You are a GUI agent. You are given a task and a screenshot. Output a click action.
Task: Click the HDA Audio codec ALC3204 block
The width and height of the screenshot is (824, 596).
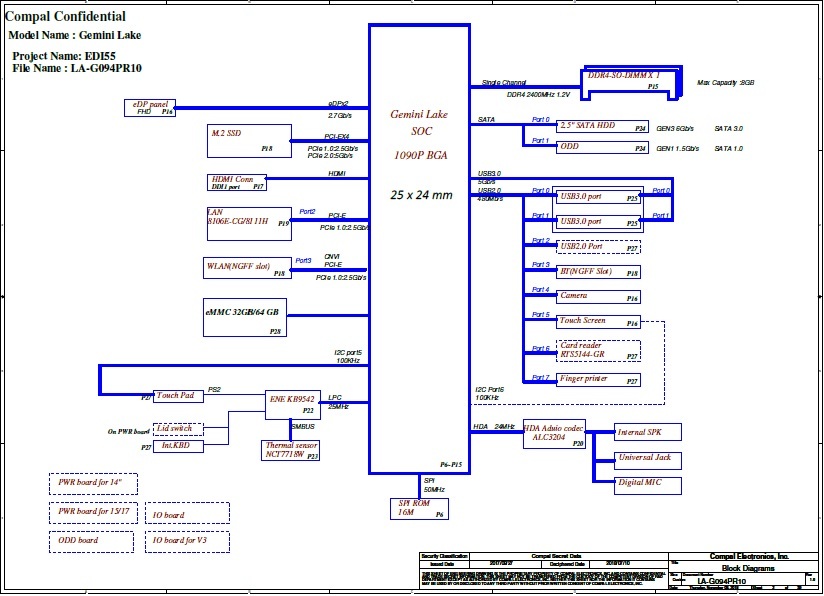(x=555, y=434)
